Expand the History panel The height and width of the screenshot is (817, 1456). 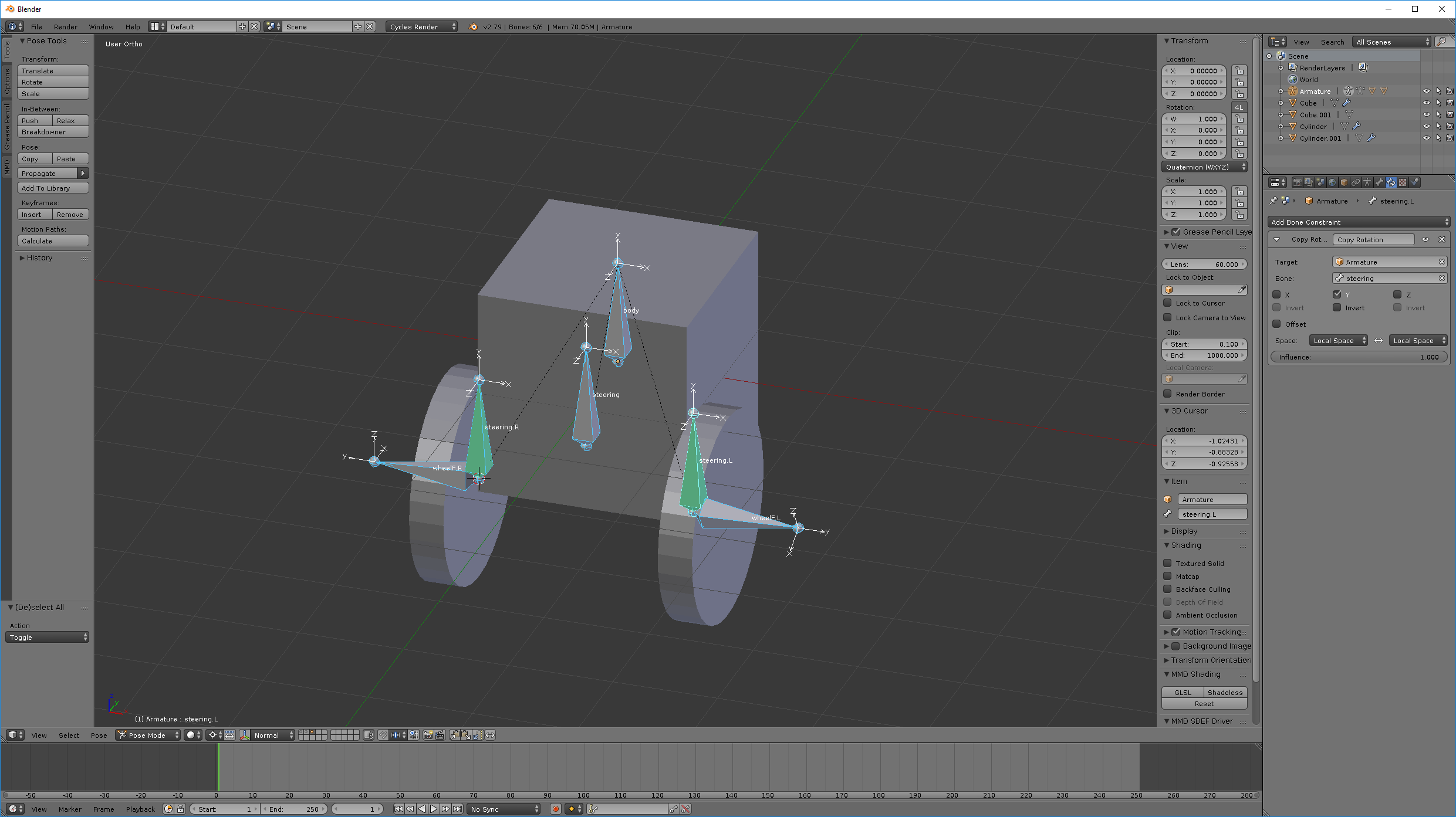(39, 257)
